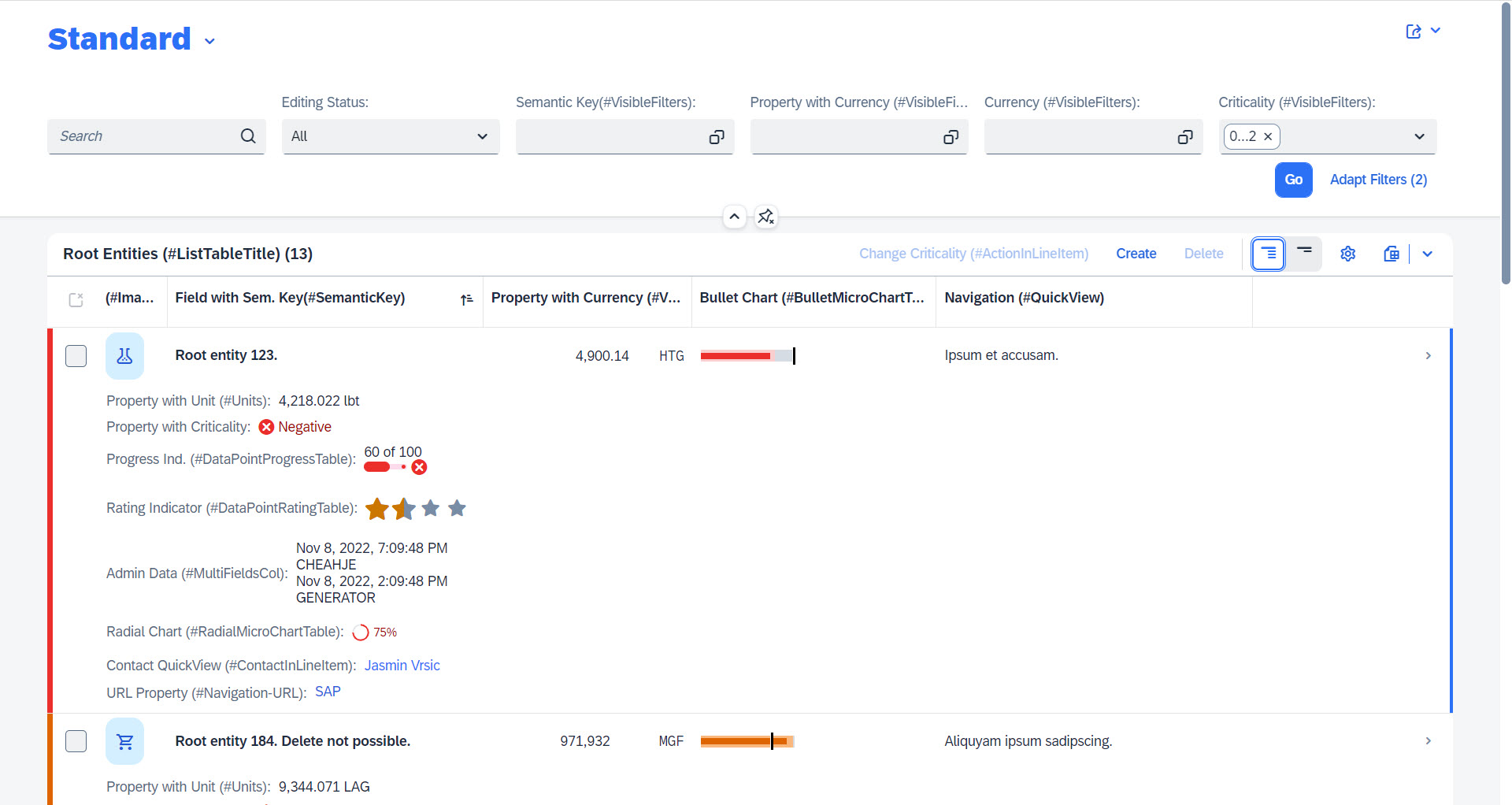This screenshot has height=805, width=1512.
Task: Remove the 0...2 criticality token
Action: pos(1268,137)
